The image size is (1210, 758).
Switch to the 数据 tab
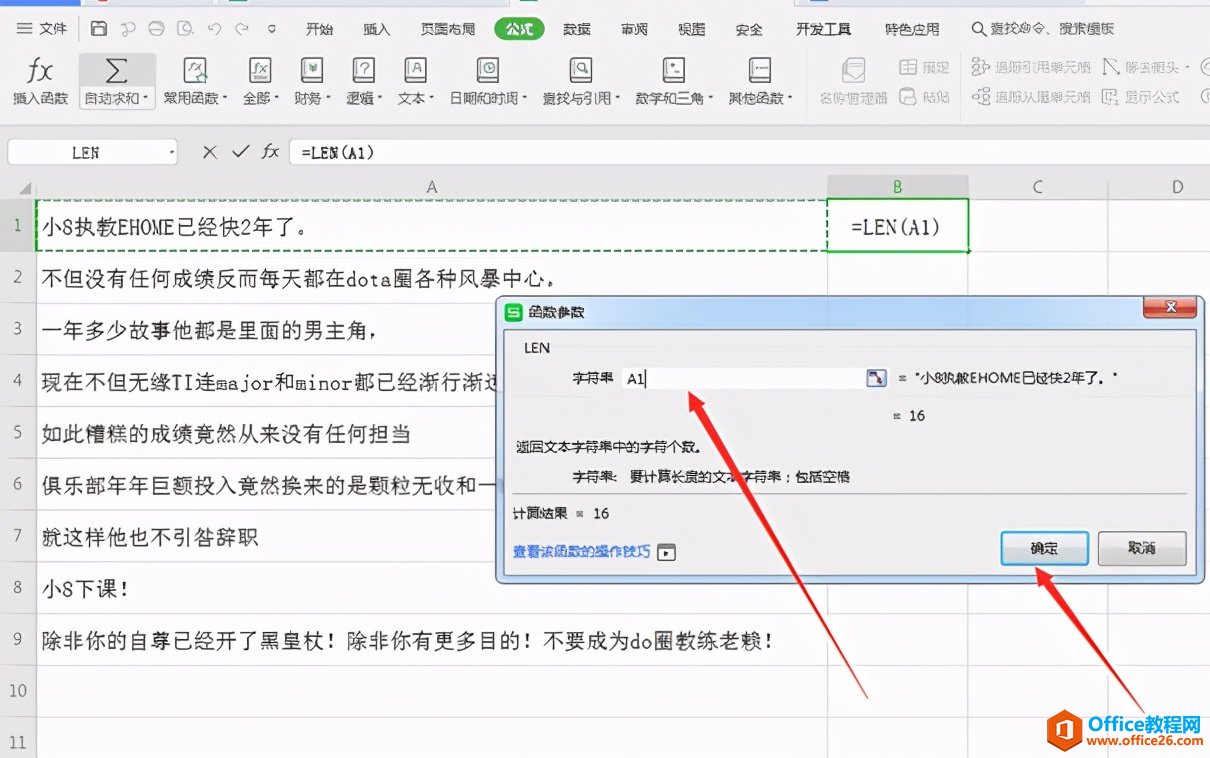[577, 29]
